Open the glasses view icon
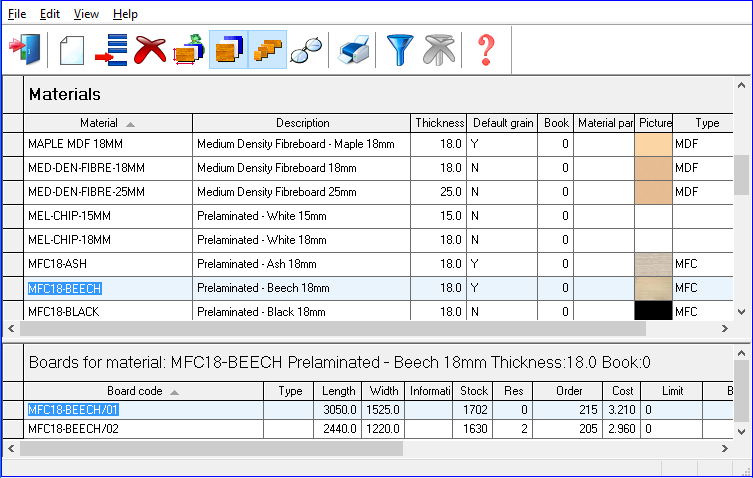Screen dimensions: 753x478 click(306, 50)
